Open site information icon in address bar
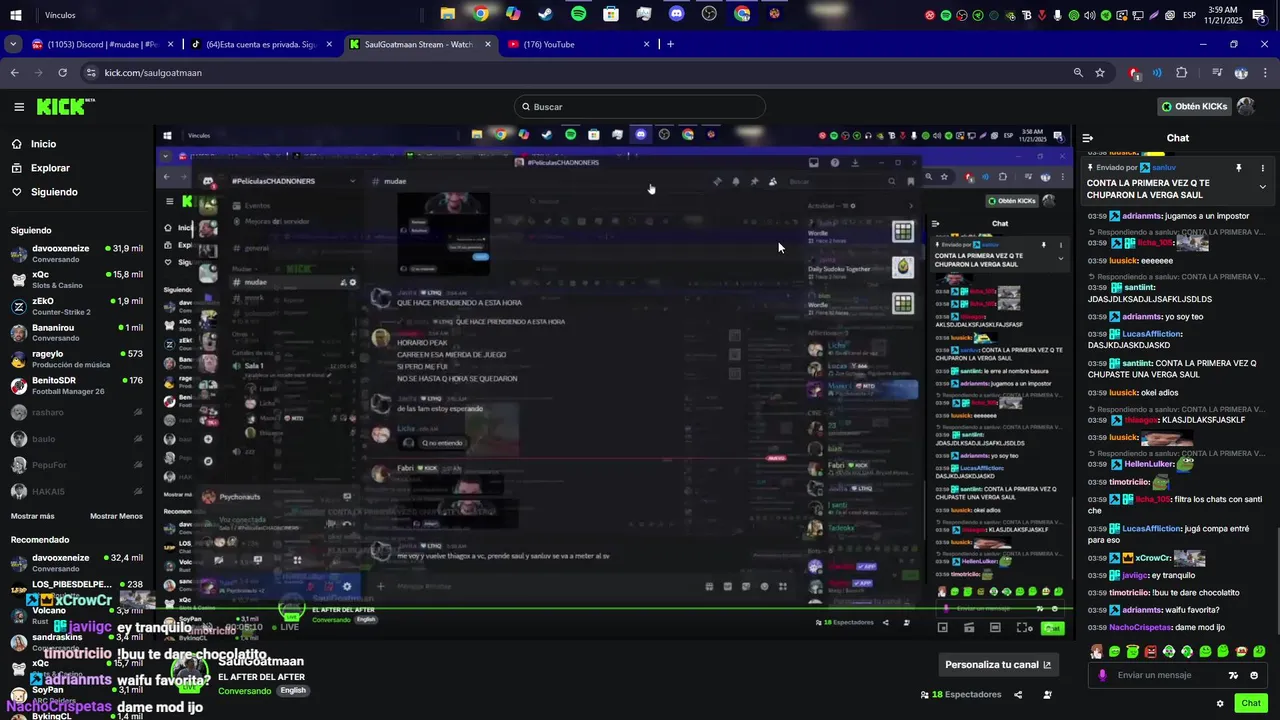This screenshot has width=1280, height=720. pos(91,72)
